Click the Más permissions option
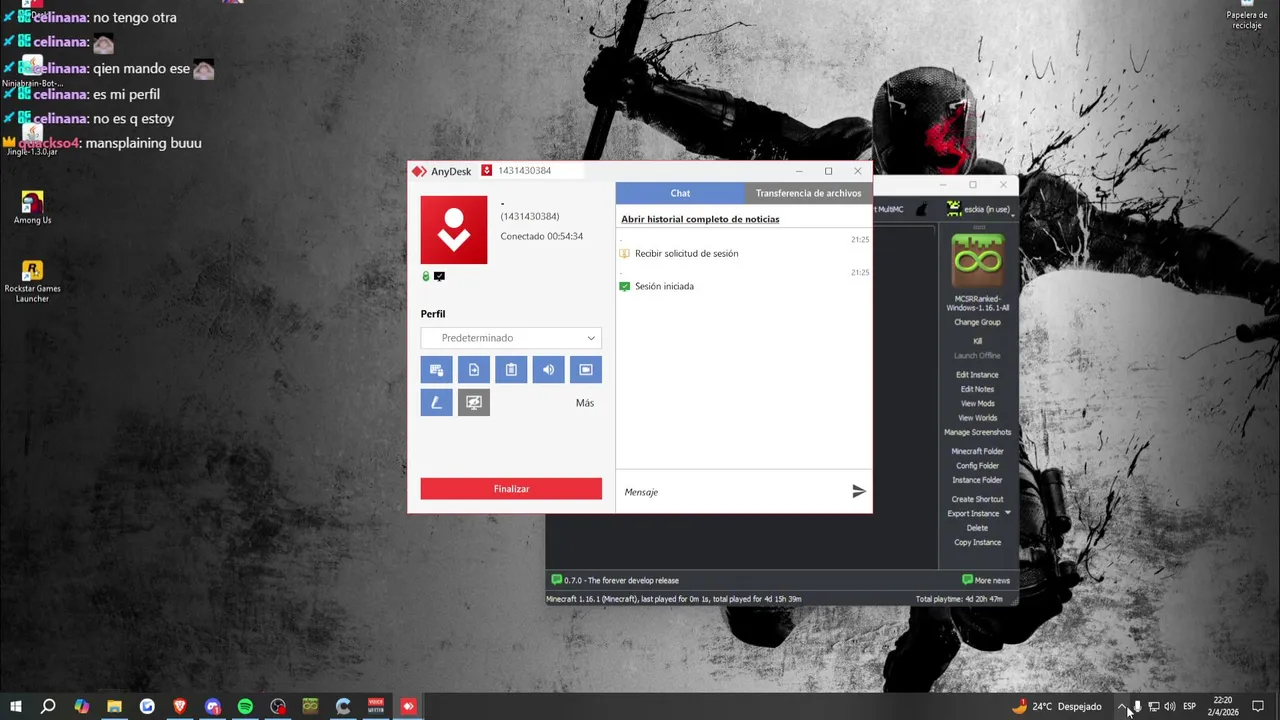 (x=585, y=403)
